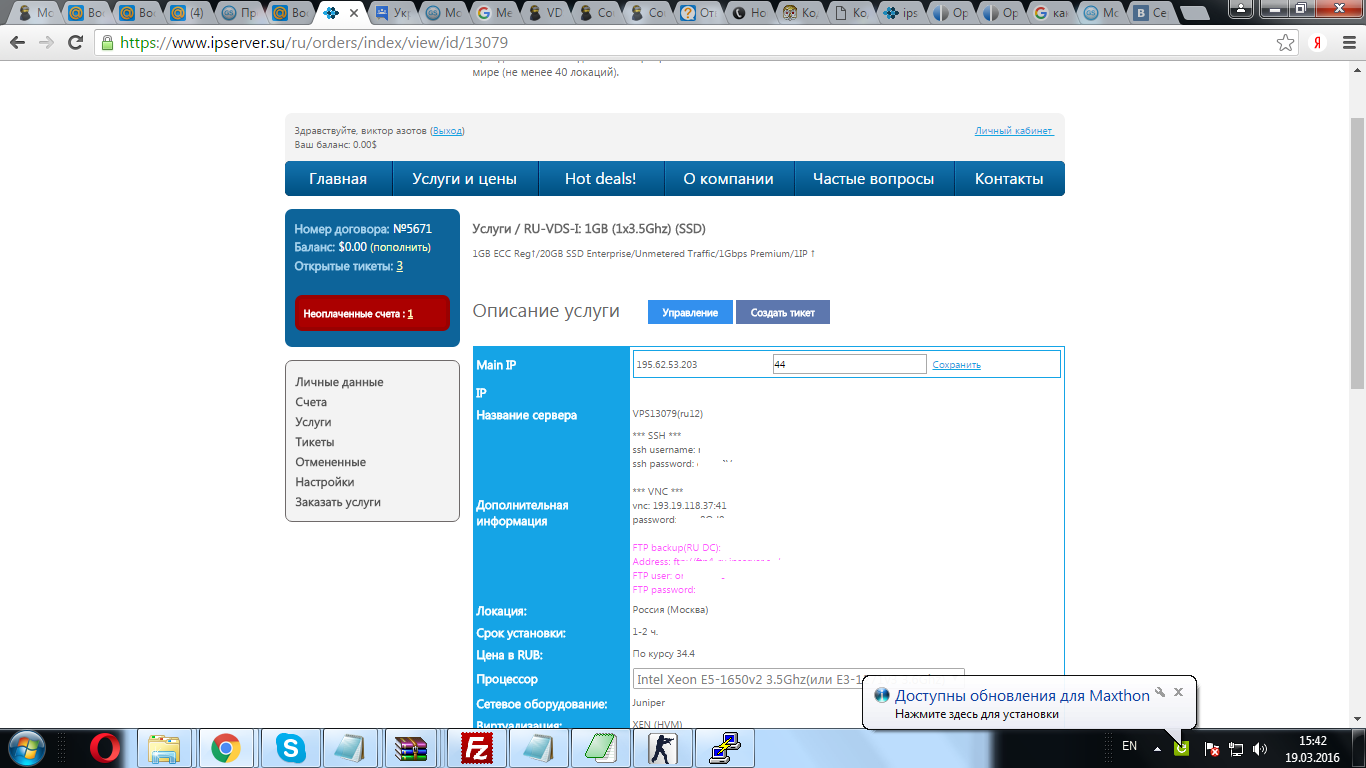Viewport: 1366px width, 768px height.
Task: Open the taskbar clock and date
Action: [x=1312, y=749]
